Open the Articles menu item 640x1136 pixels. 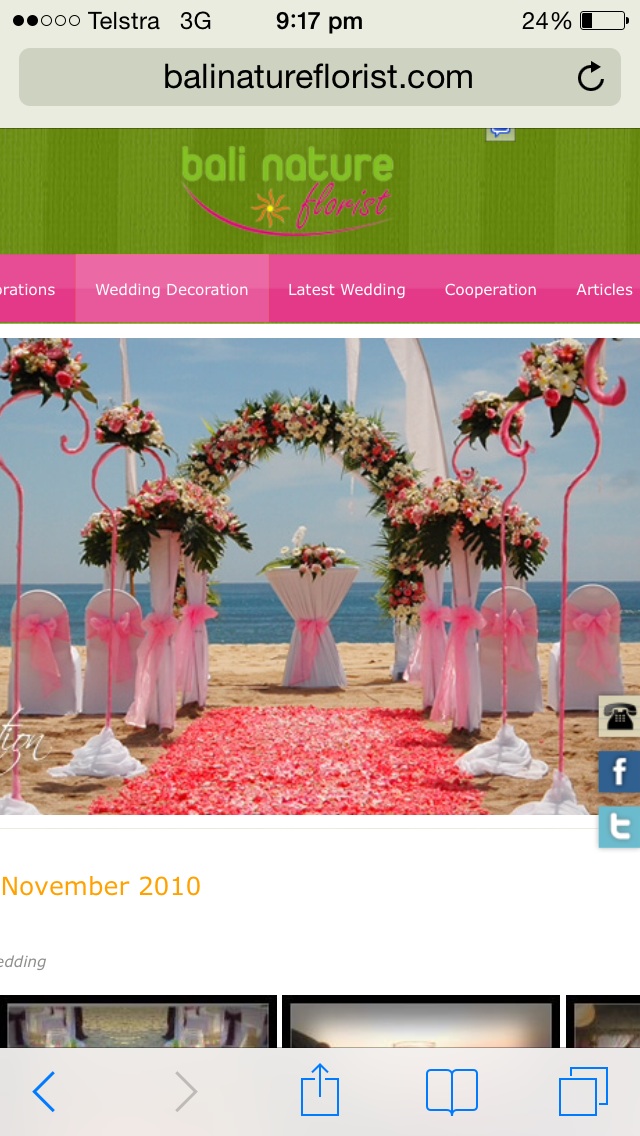pos(604,289)
